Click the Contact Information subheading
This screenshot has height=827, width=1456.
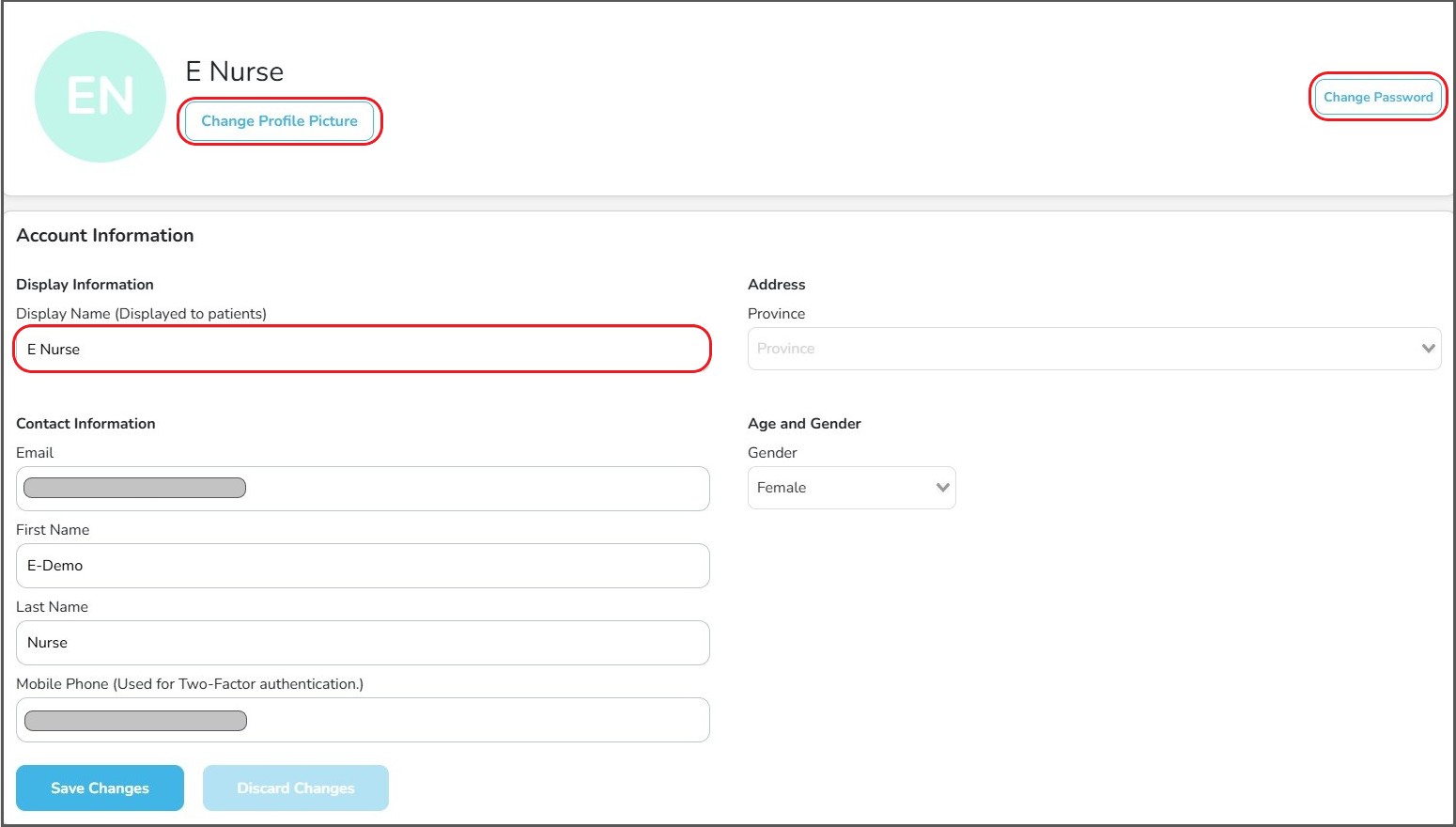(x=85, y=424)
